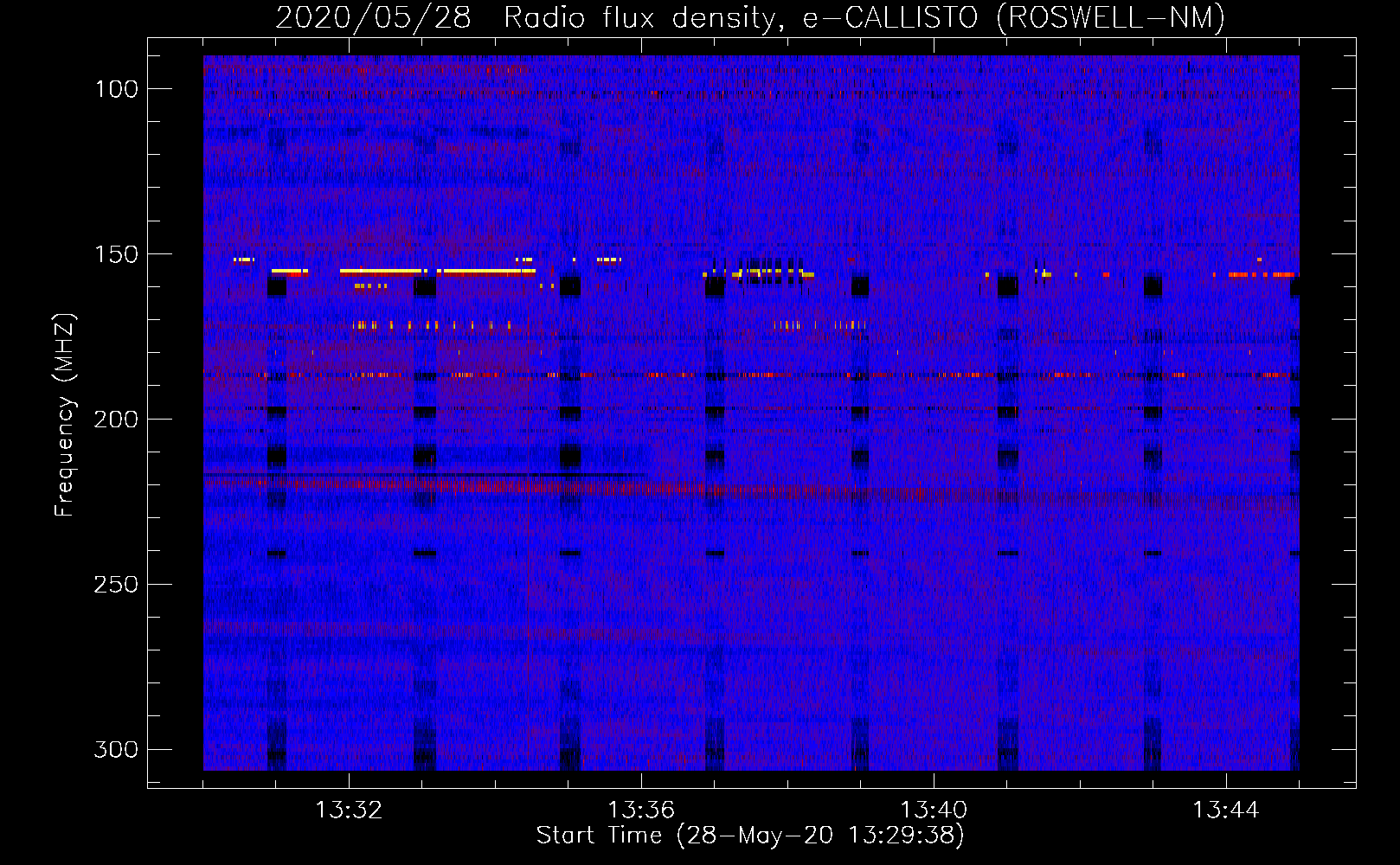Click the plot title "2020/05/28 Radio flux density, e-CALLISTO (ROSWELL-NM)"
This screenshot has width=1400, height=865.
coord(750,17)
